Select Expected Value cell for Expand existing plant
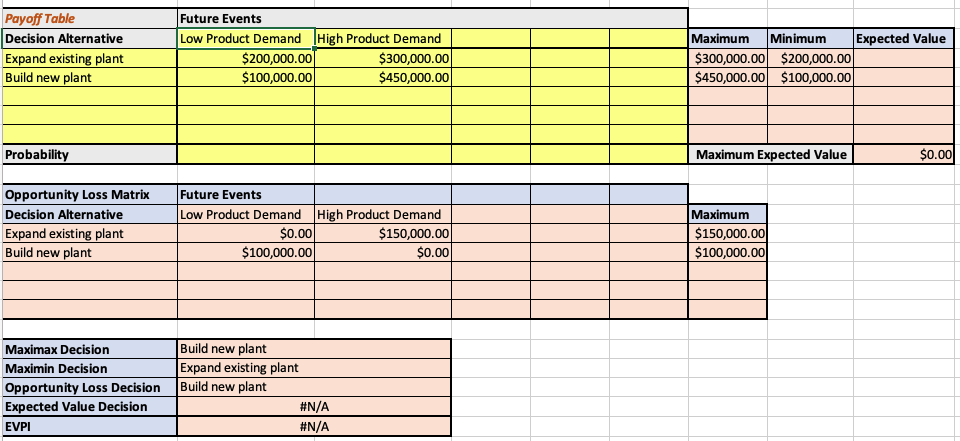This screenshot has width=960, height=441. coord(903,59)
